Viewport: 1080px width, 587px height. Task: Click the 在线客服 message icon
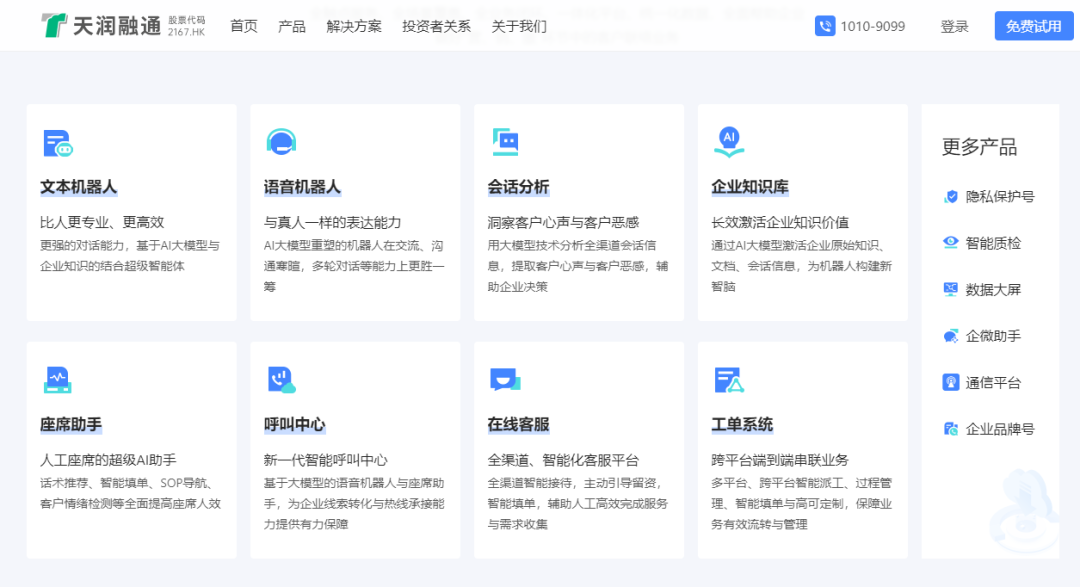click(505, 380)
